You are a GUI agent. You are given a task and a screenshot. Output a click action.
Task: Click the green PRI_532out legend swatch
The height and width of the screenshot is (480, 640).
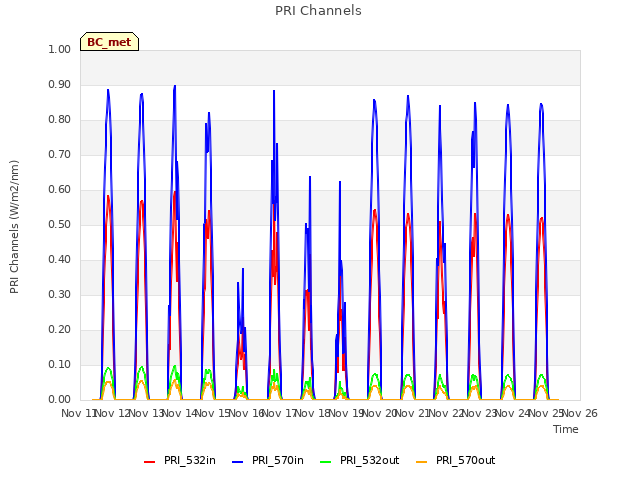(326, 461)
